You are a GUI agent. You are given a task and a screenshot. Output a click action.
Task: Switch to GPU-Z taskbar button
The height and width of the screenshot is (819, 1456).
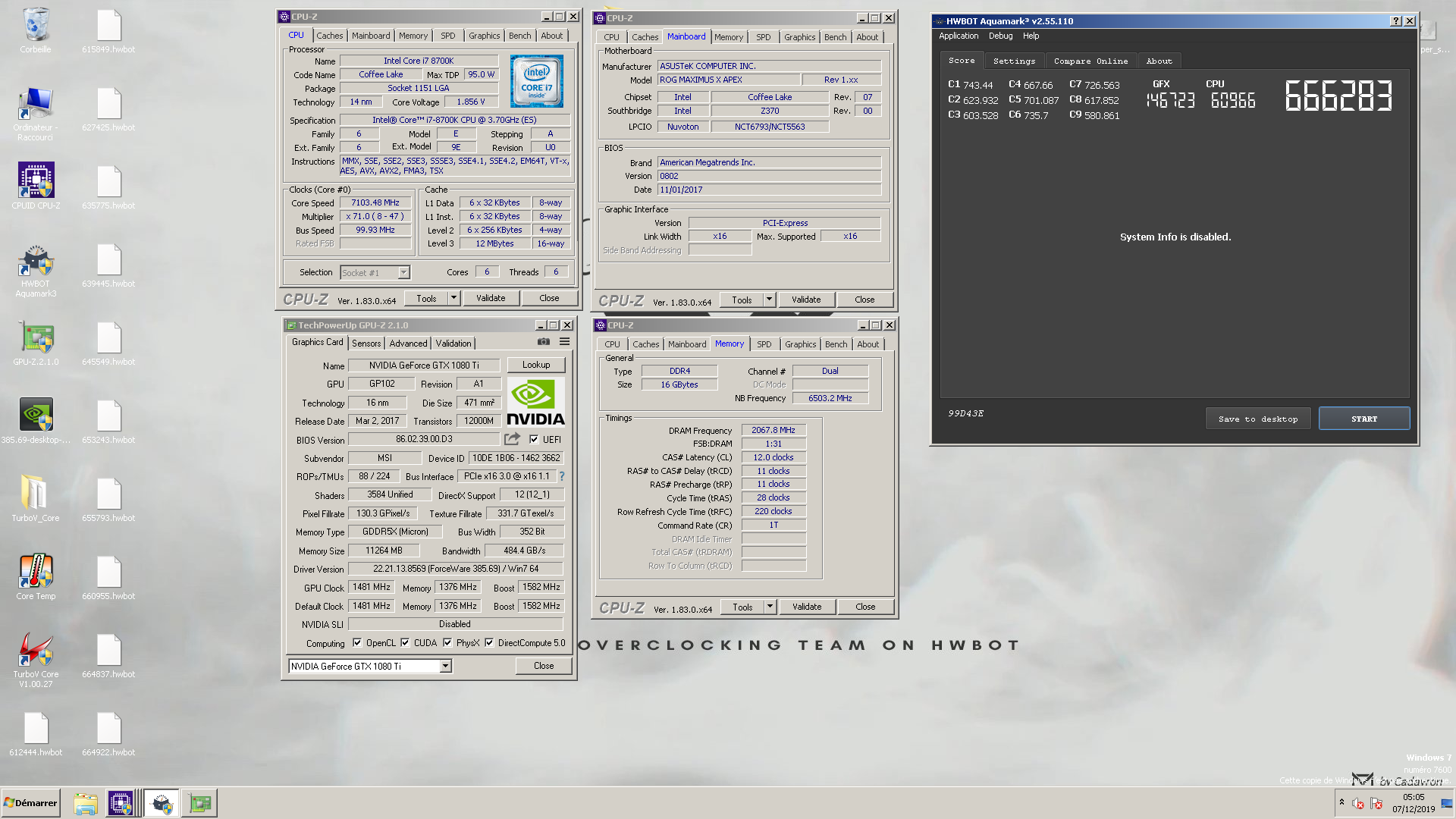200,803
